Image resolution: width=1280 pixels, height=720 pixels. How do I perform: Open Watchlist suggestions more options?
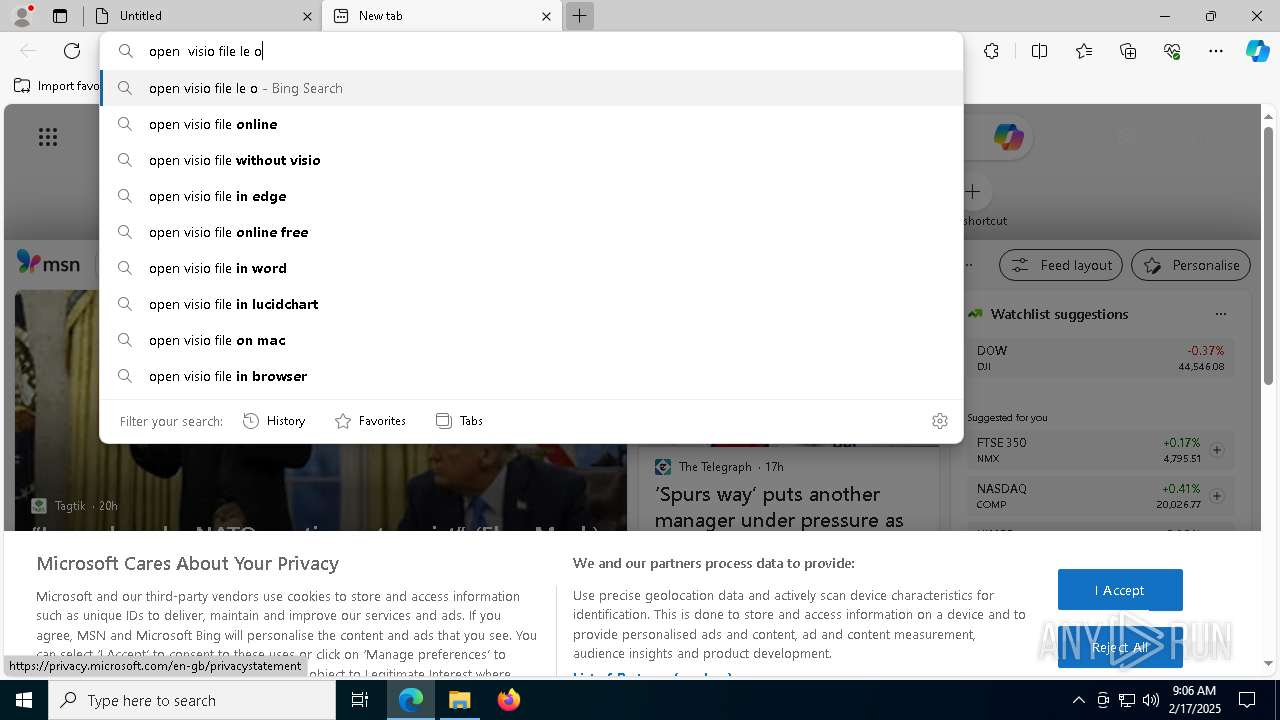coord(1220,314)
